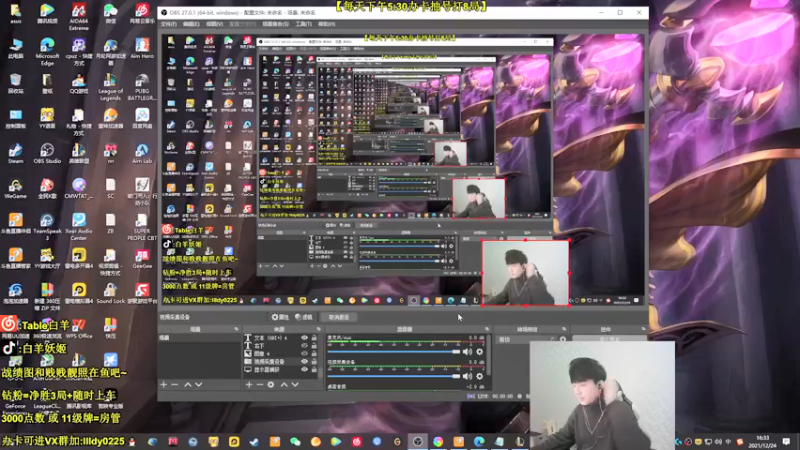Open the first menu in OBS menu bar
Viewport: 800px width, 450px height.
[168, 24]
